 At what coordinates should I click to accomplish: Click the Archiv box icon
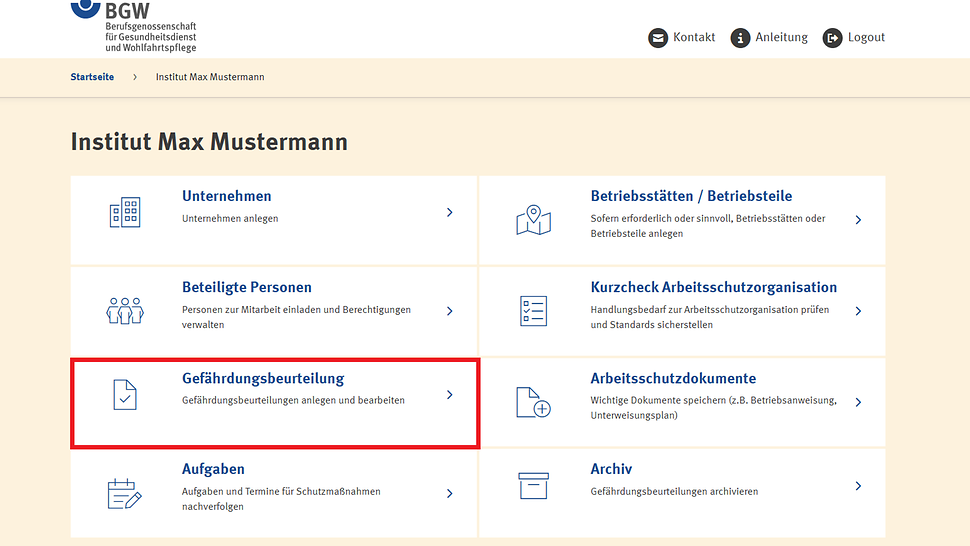533,486
